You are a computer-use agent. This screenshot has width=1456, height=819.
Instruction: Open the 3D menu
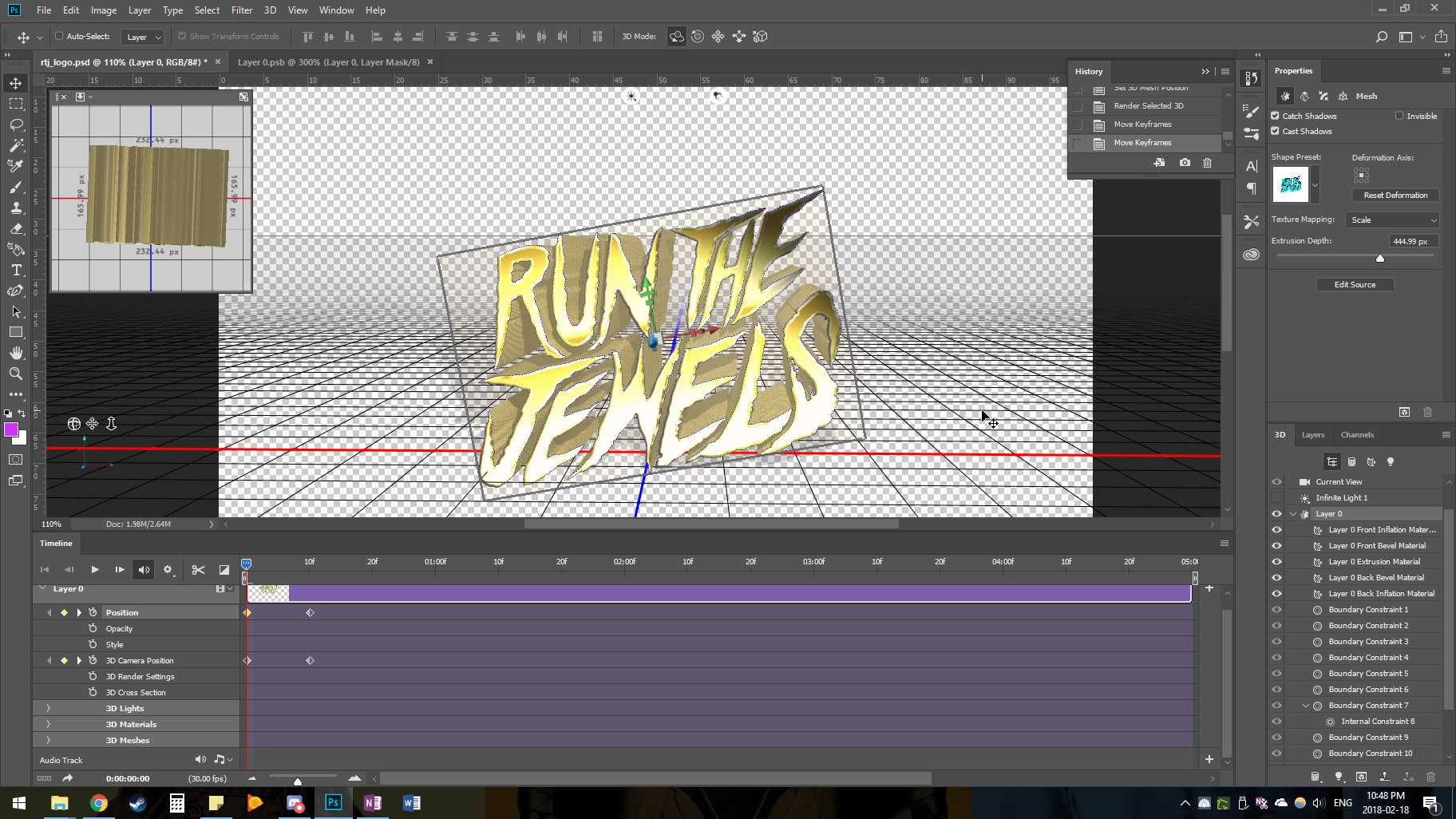269,10
